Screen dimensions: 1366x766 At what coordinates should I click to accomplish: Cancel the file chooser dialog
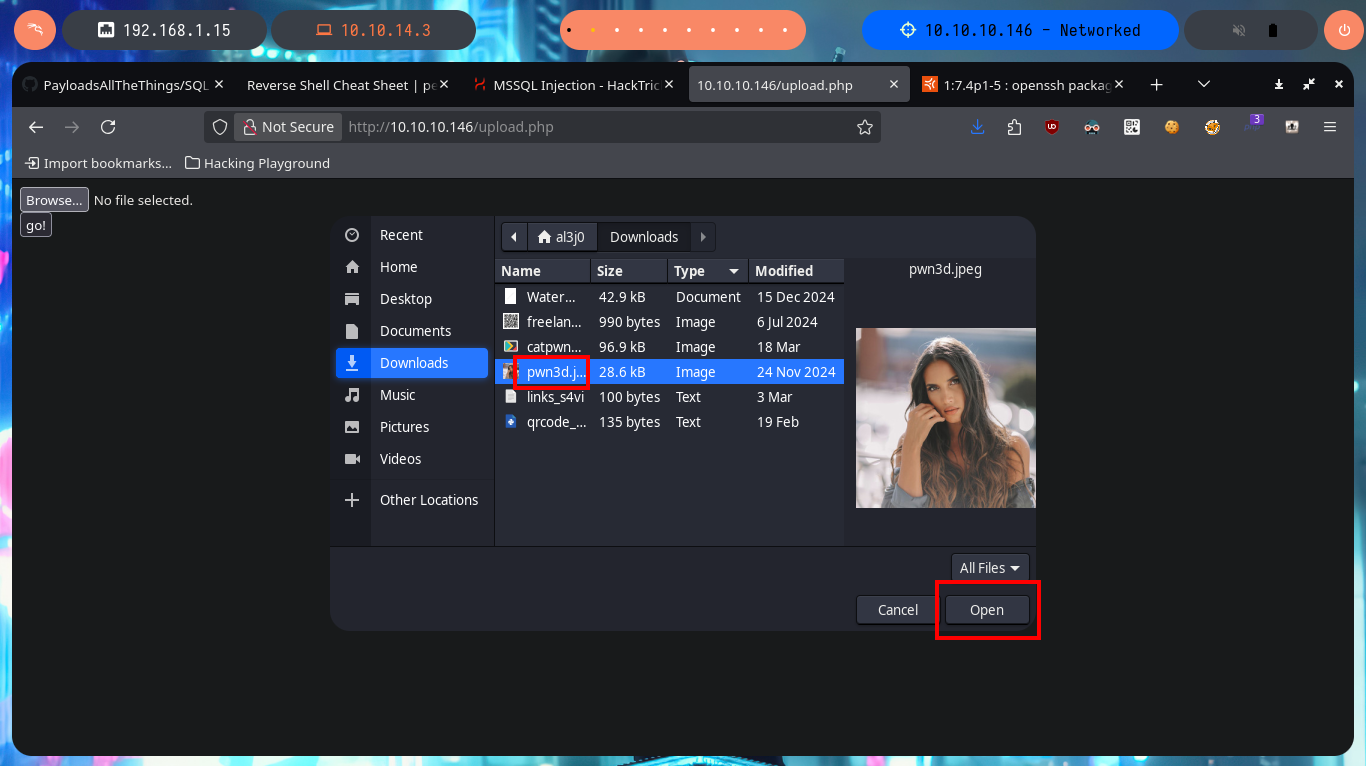[898, 610]
